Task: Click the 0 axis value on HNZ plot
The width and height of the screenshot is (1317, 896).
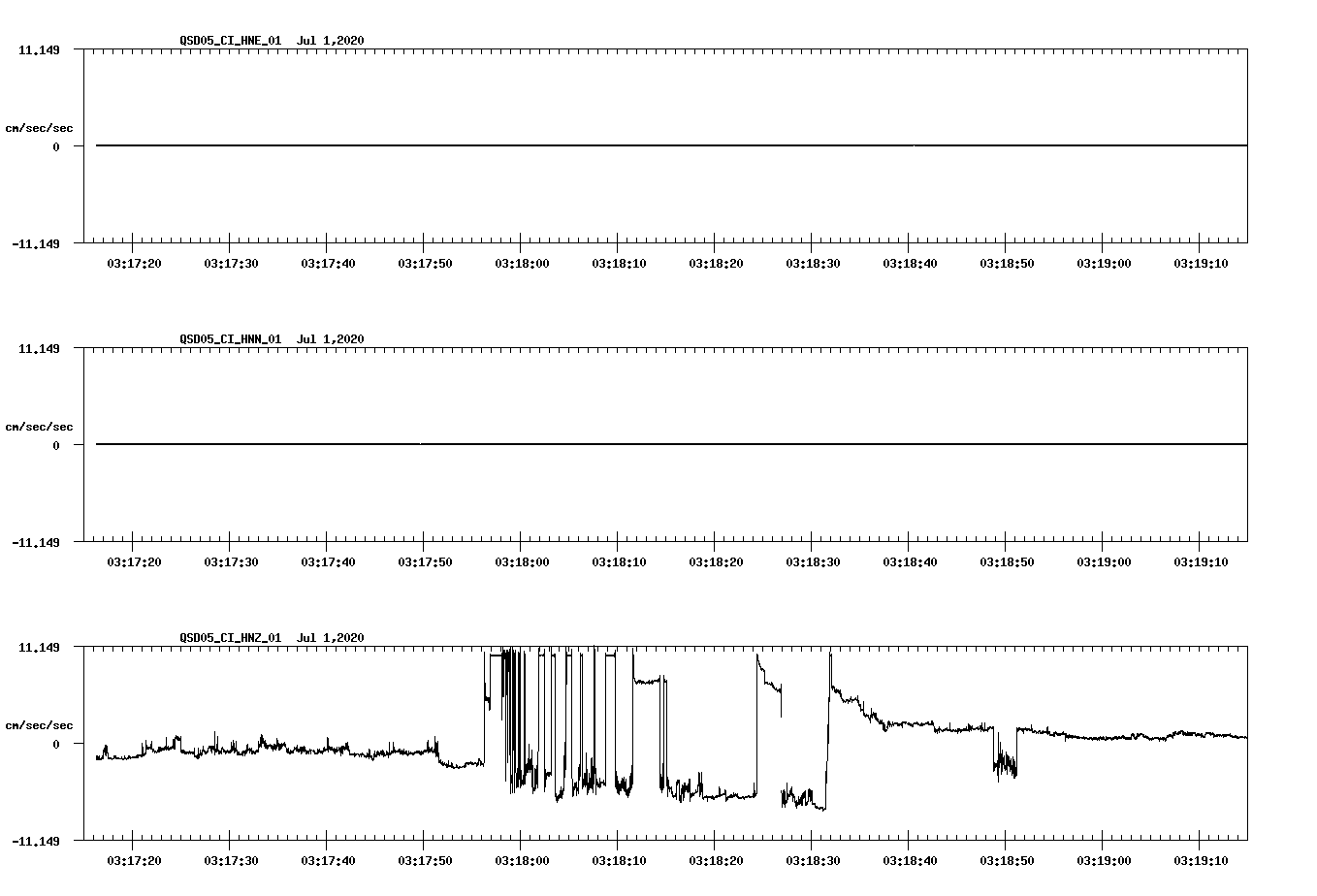Action: 56,744
